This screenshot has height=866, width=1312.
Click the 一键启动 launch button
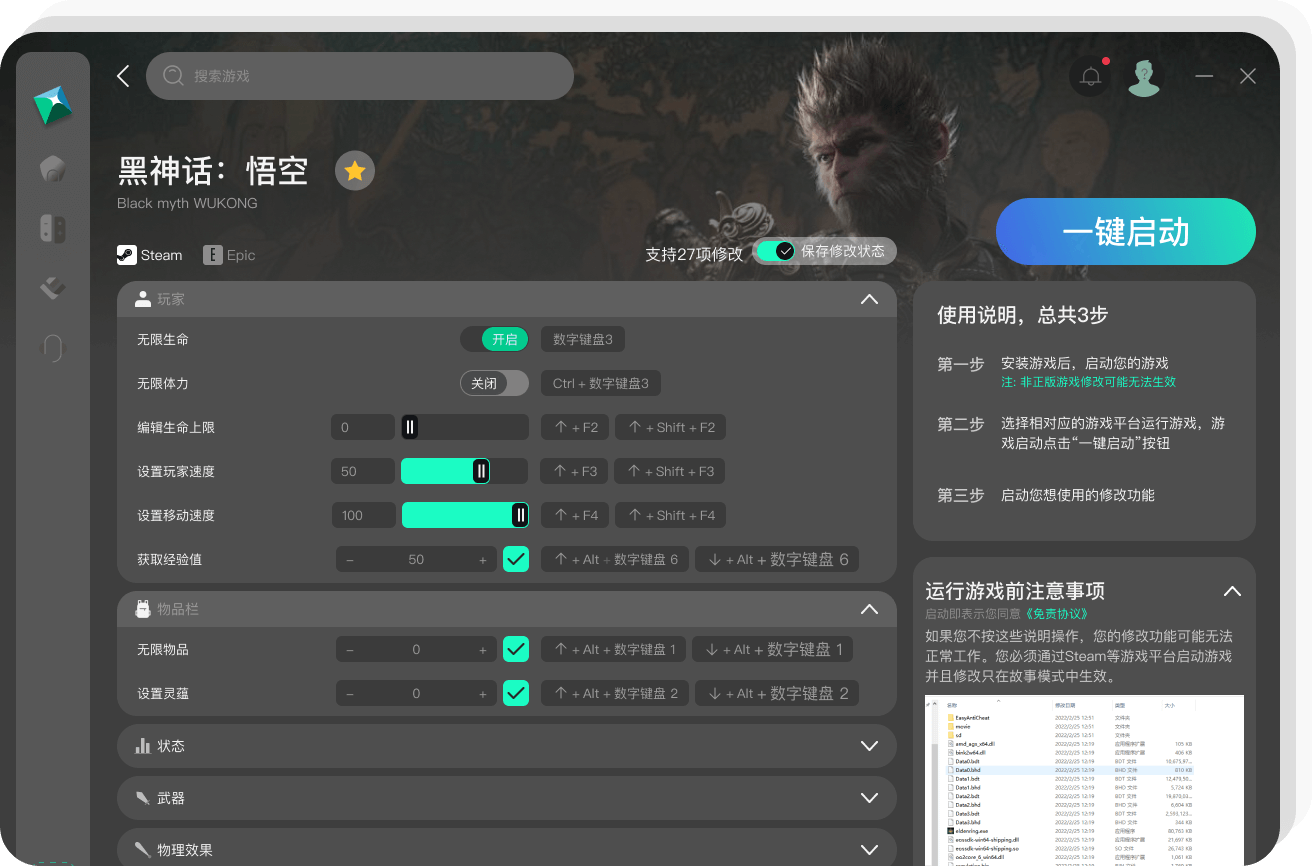(x=1126, y=232)
